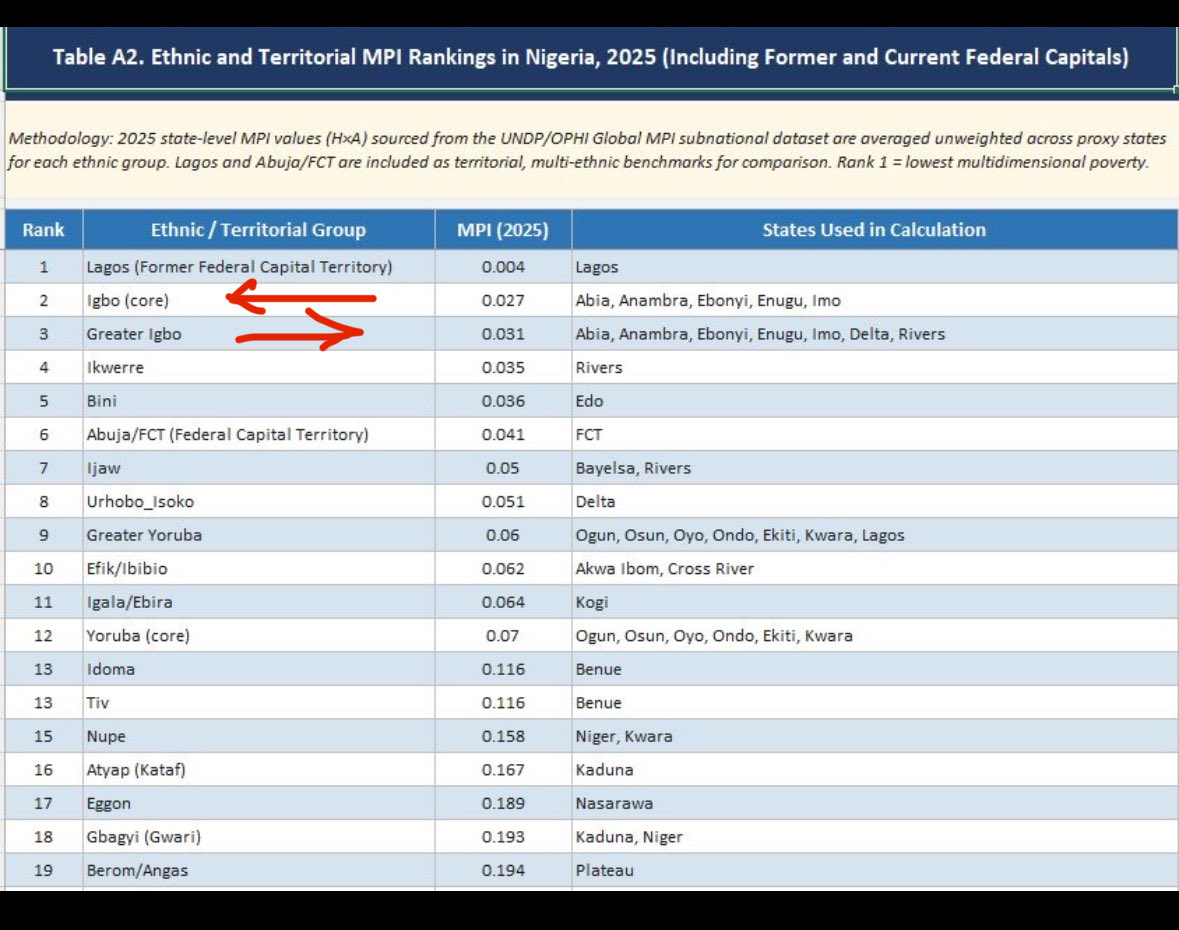Select the 'Ijaw' cell
The image size is (1179, 930).
point(259,468)
